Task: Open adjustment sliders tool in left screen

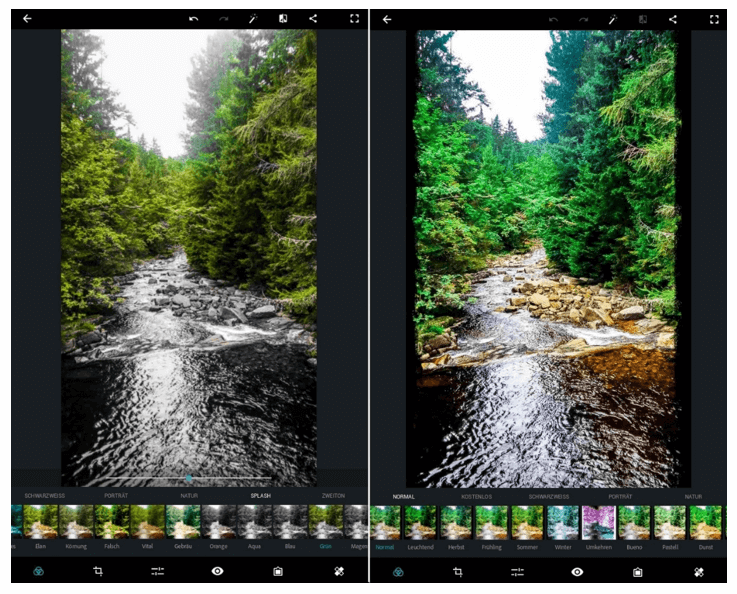Action: tap(157, 571)
